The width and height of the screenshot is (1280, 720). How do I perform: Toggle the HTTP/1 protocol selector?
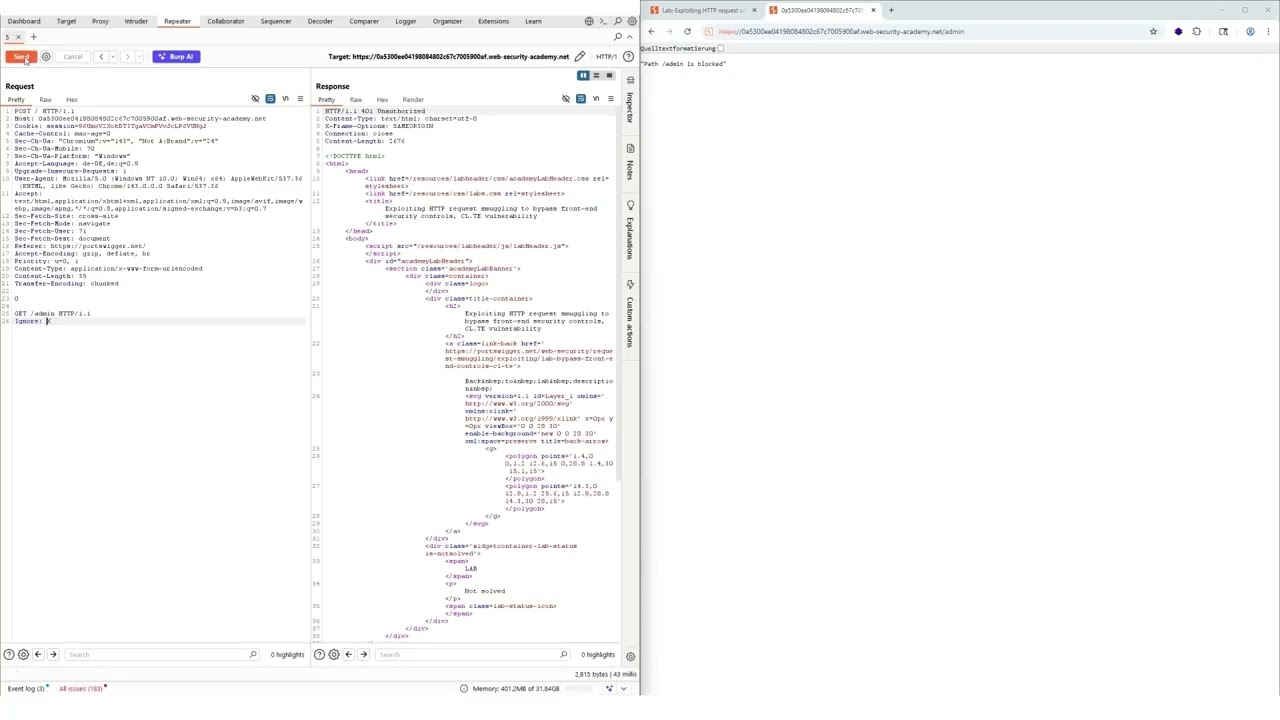(606, 57)
